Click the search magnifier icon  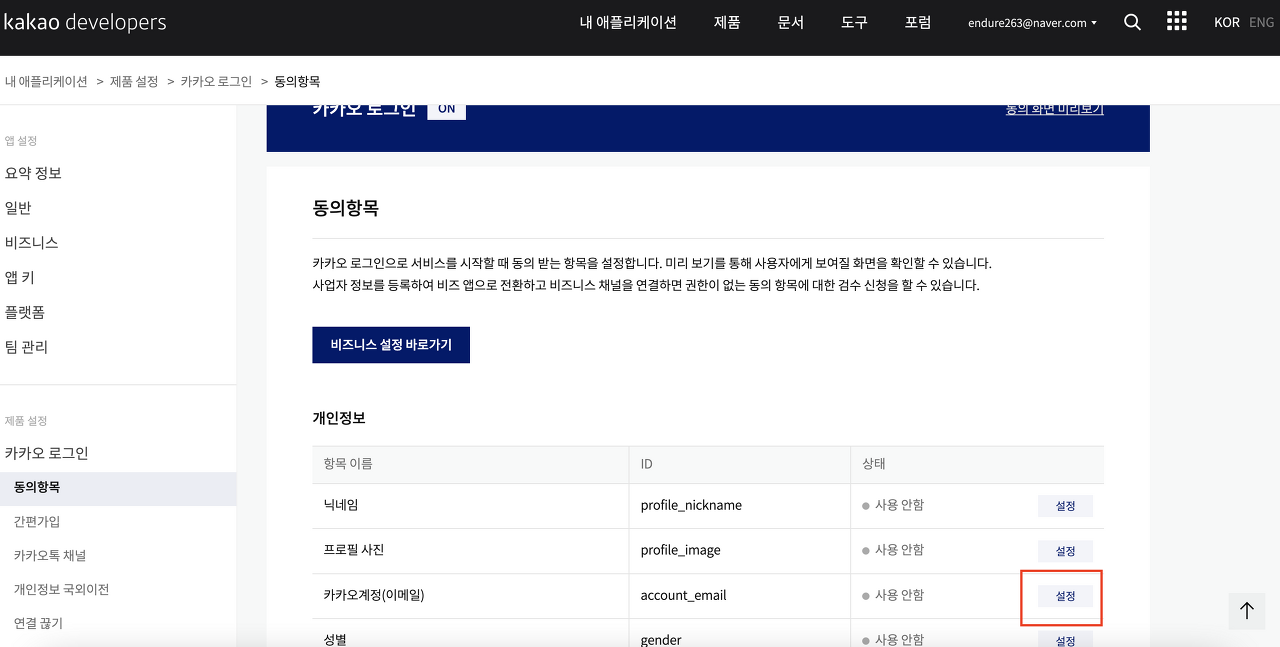click(x=1132, y=22)
